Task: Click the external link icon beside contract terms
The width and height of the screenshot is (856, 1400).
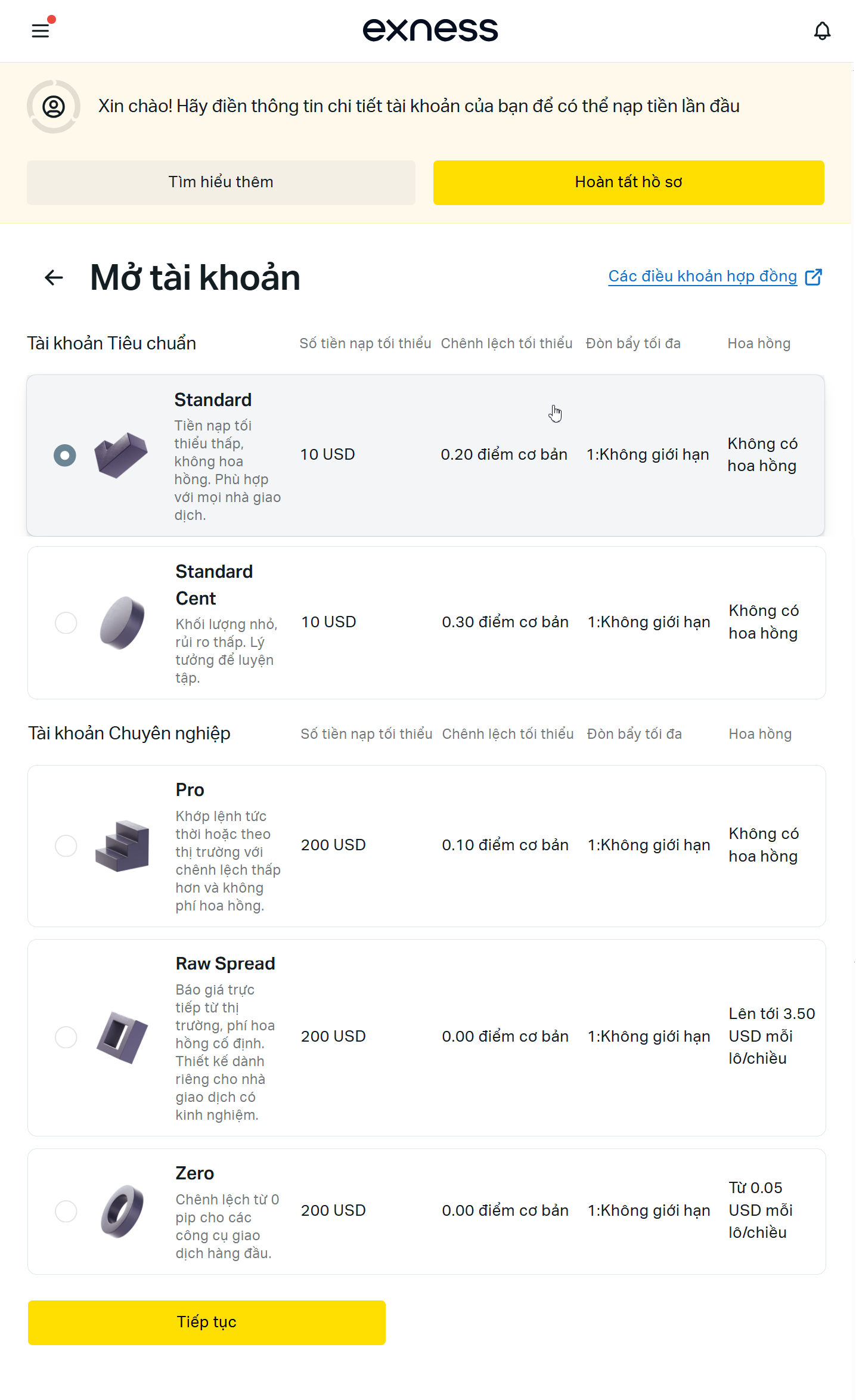Action: (813, 277)
